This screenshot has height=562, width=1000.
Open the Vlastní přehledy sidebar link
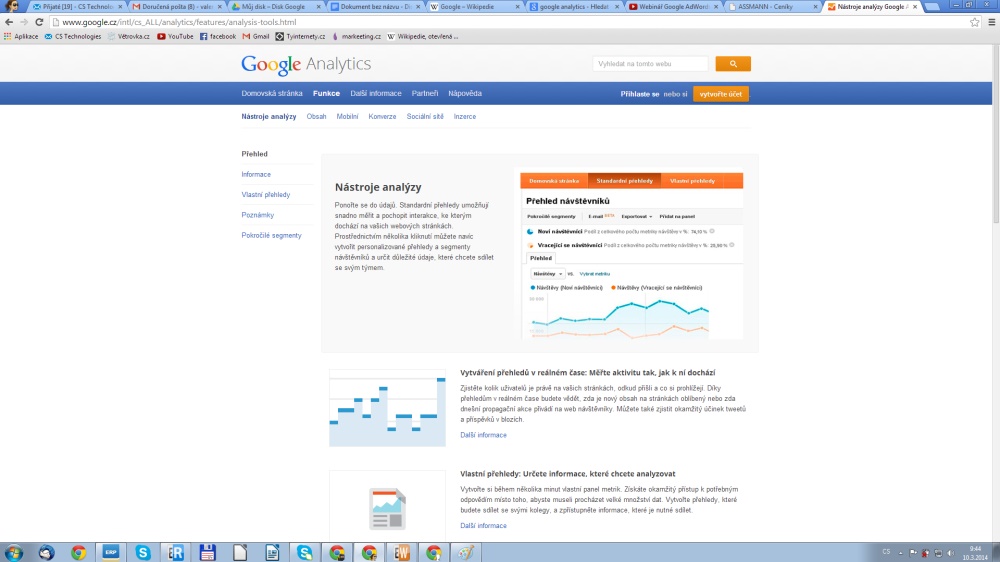265,195
